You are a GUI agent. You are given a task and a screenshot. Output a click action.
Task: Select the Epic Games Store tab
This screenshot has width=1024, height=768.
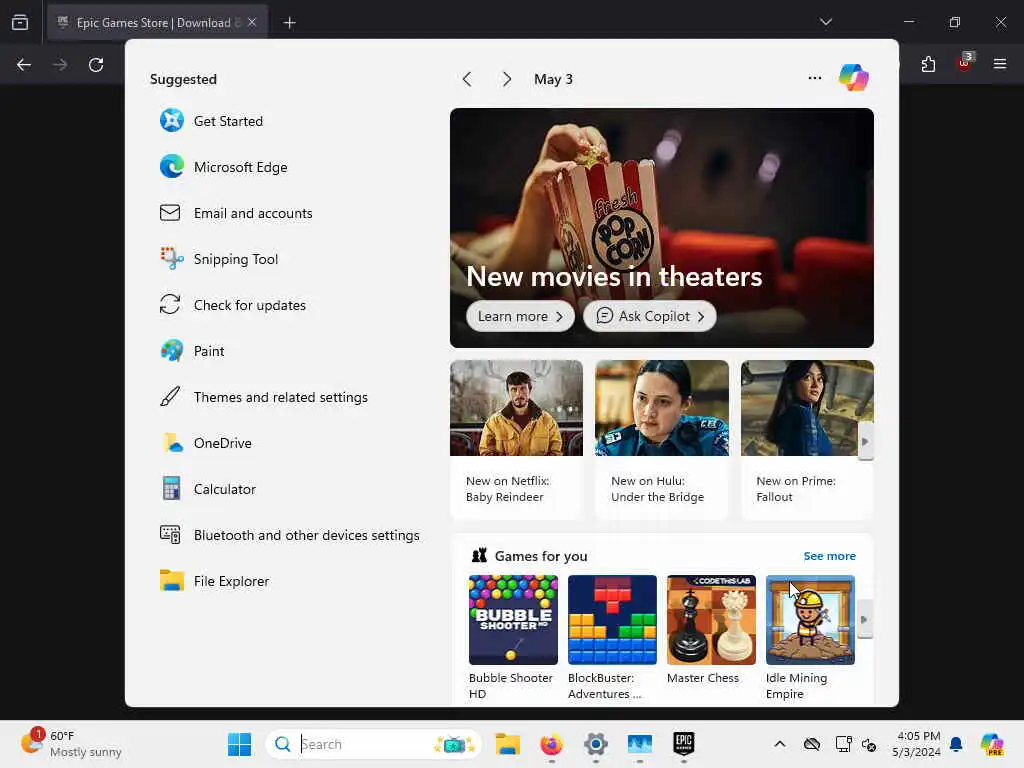(x=157, y=23)
